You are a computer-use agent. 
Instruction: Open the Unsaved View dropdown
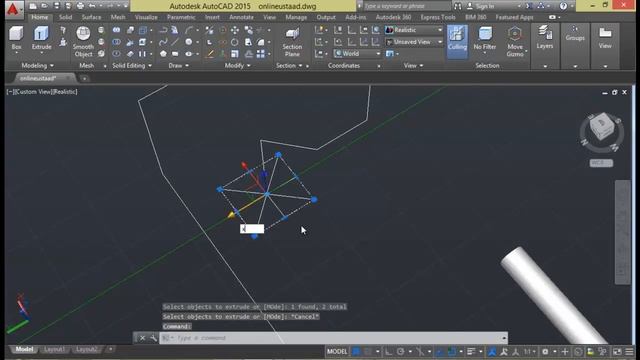click(414, 42)
